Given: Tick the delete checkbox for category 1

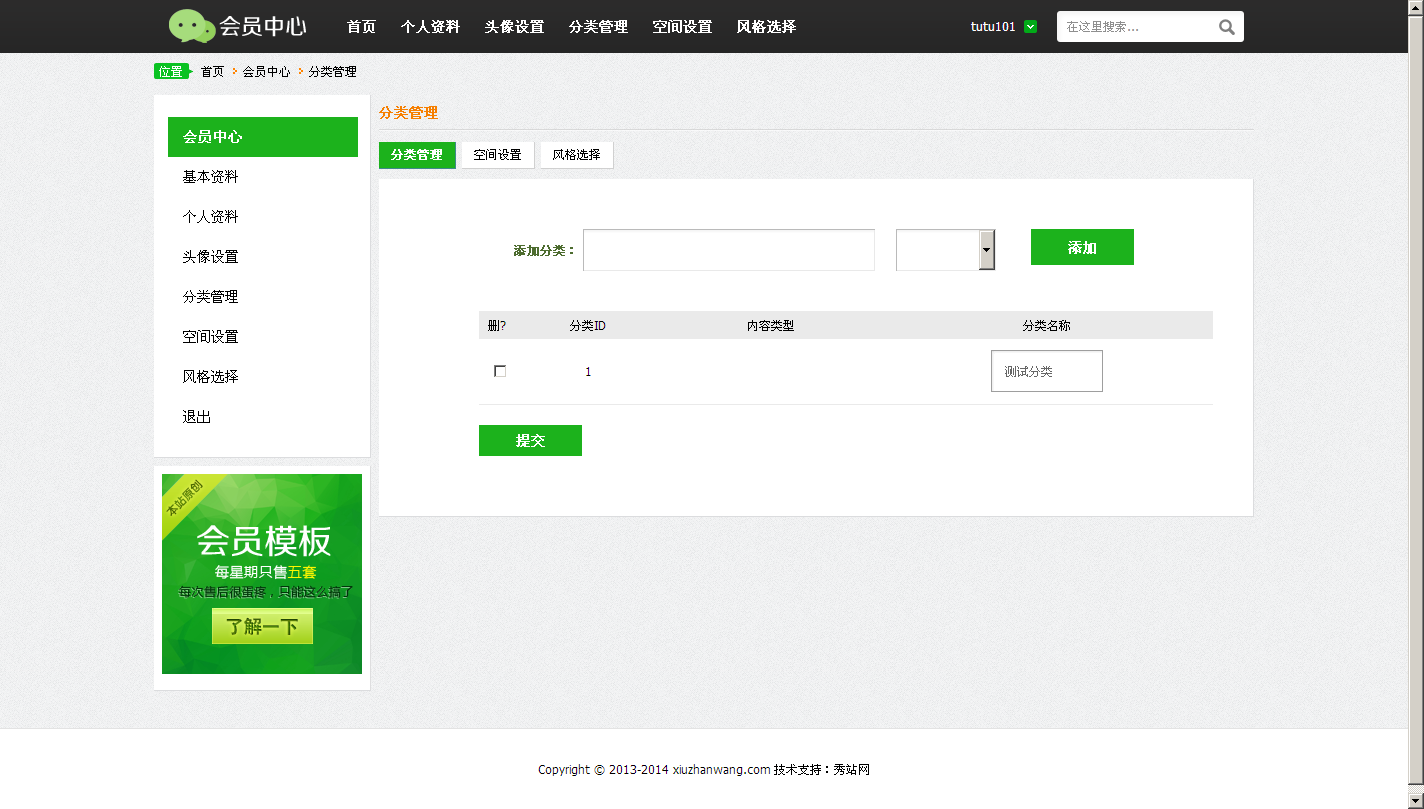Looking at the screenshot, I should coord(500,371).
